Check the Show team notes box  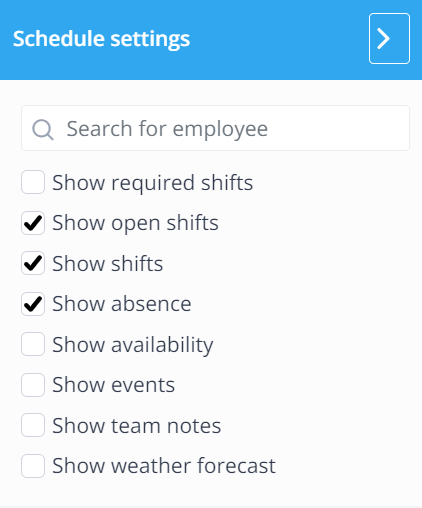[33, 425]
